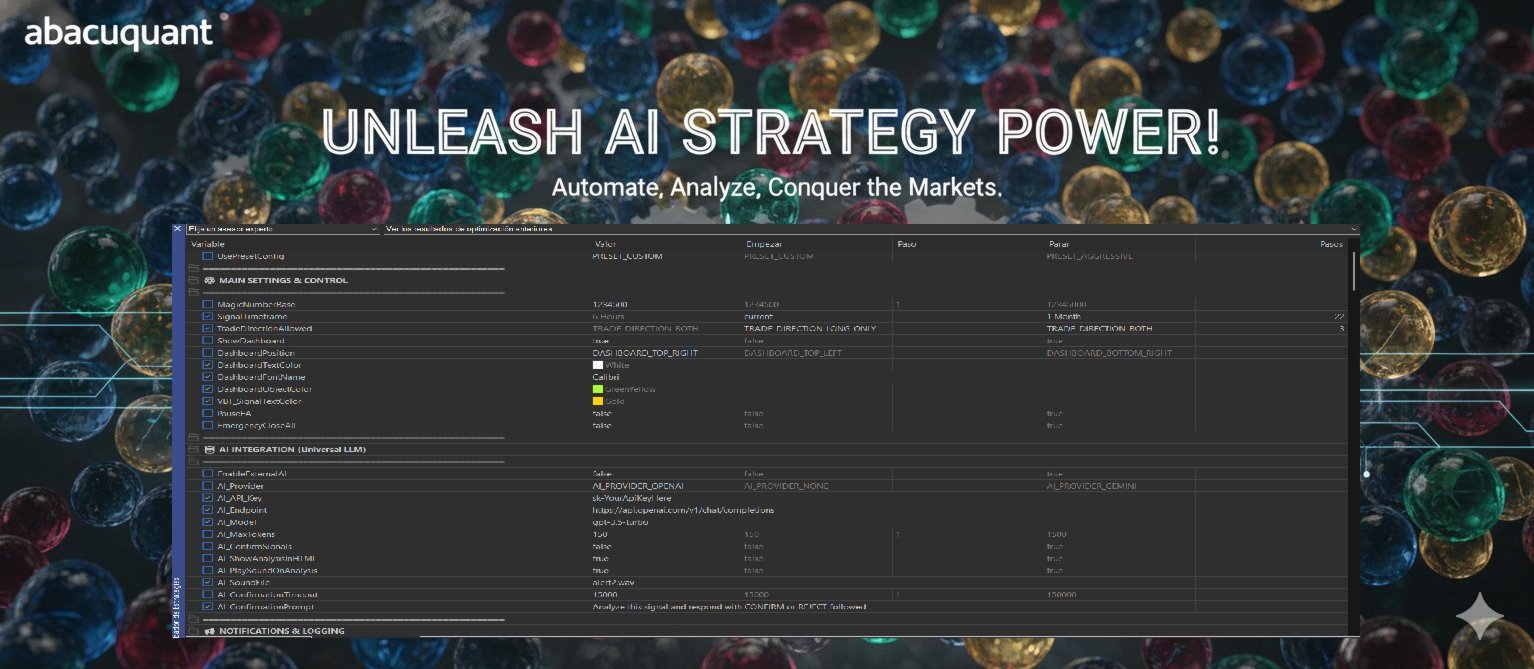Viewport: 1534px width, 669px height.
Task: Open the expert selector dropdown
Action: click(x=283, y=229)
